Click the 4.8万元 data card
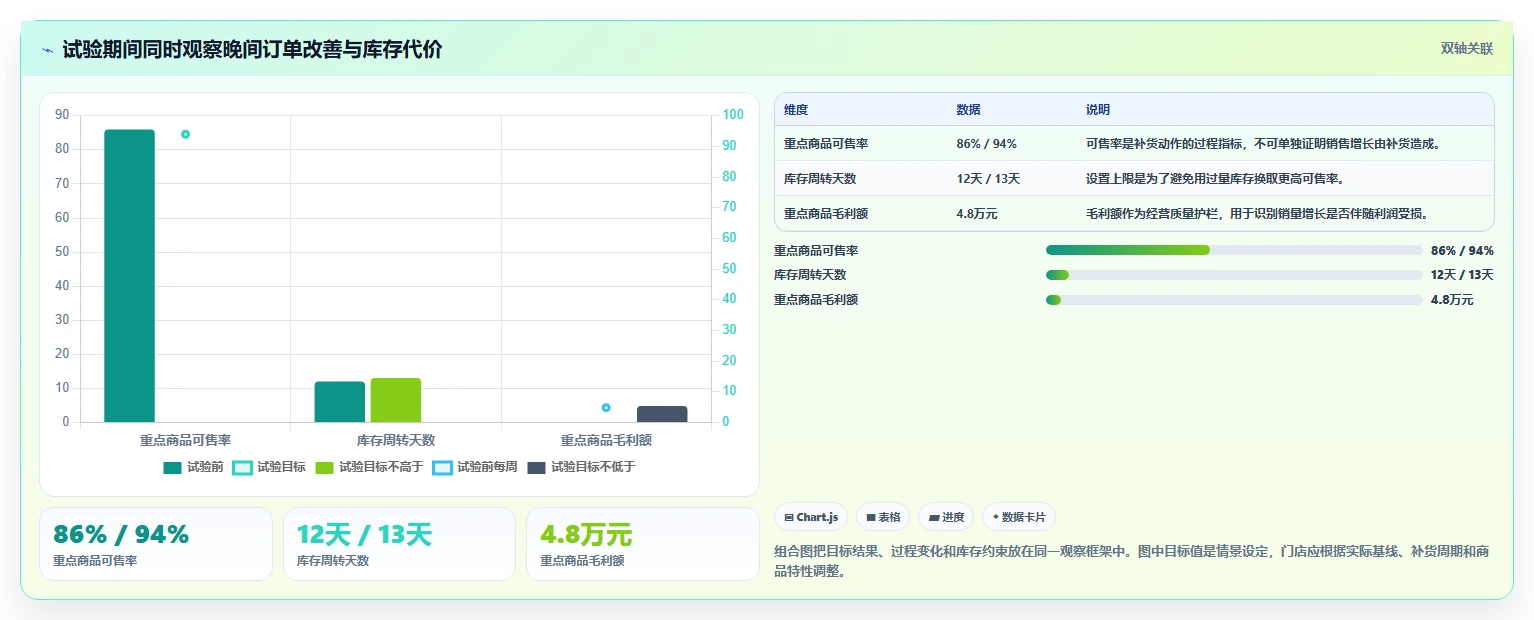Image resolution: width=1534 pixels, height=620 pixels. pos(643,544)
